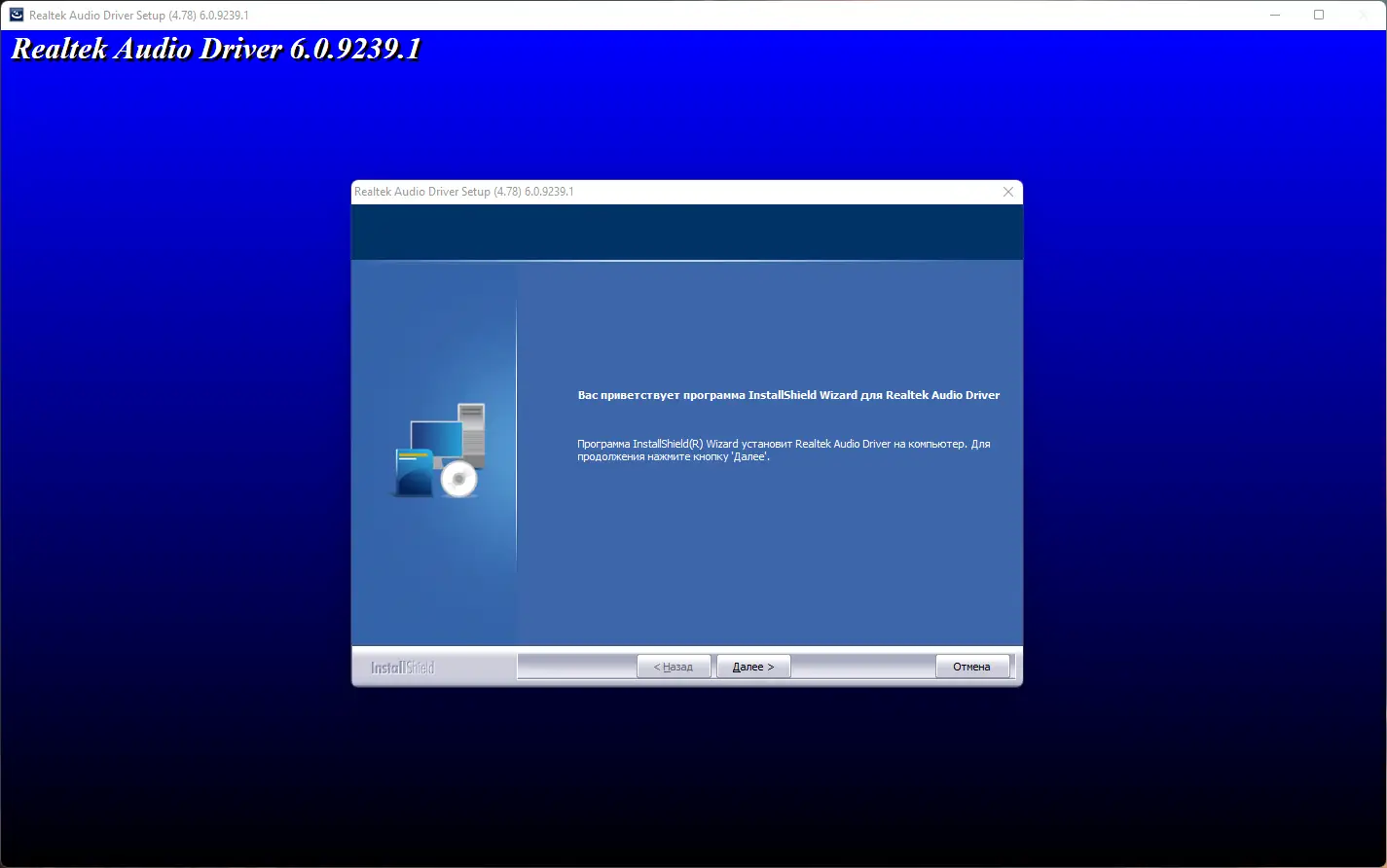Cancel setup with the Отмена button
This screenshot has width=1387, height=868.
point(972,667)
